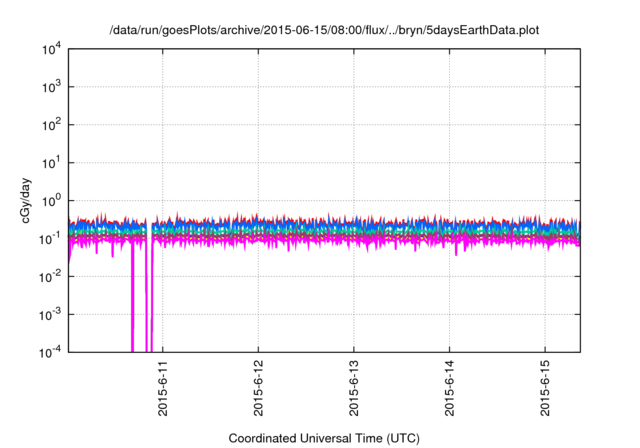Click the Coordinated Universal Time (UTC) axis label
Screen dimensions: 640x448
coord(324,438)
